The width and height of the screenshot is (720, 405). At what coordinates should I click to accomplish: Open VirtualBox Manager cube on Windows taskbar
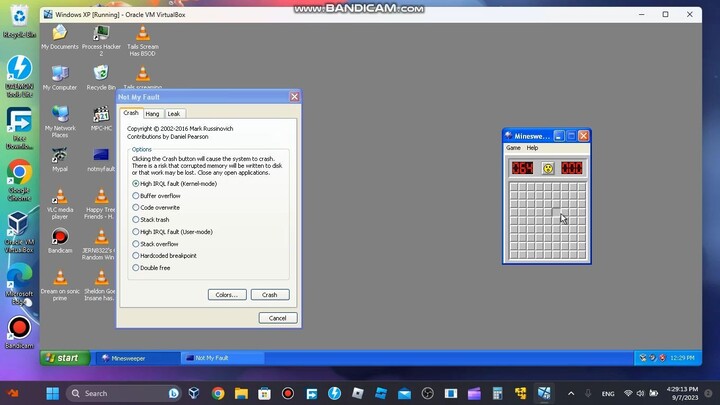point(194,394)
